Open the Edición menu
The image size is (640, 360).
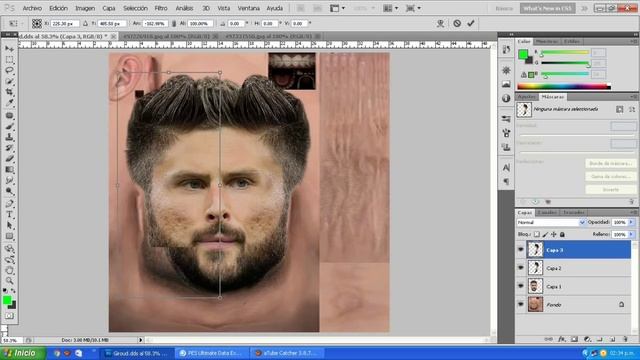[58, 8]
